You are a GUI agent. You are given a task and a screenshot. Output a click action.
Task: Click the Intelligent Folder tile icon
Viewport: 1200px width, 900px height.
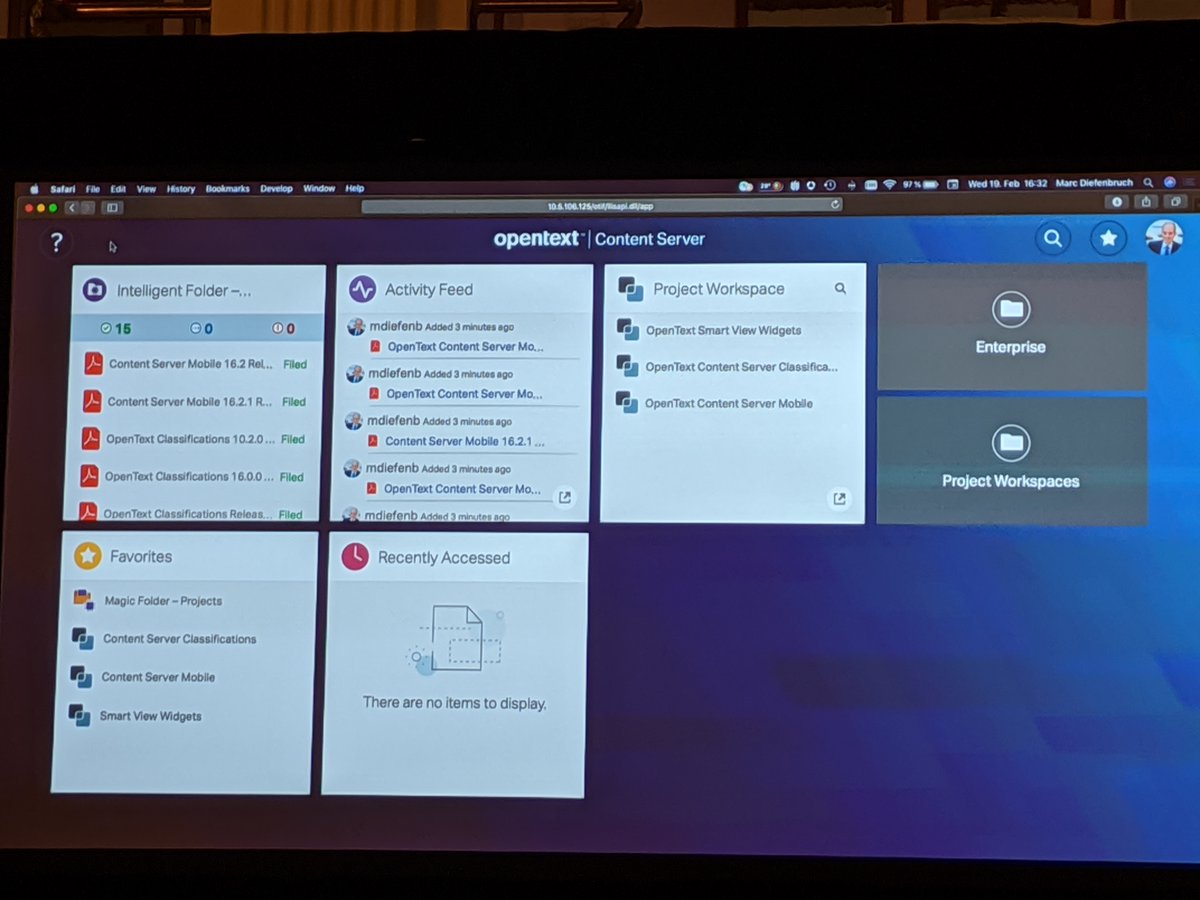click(95, 290)
